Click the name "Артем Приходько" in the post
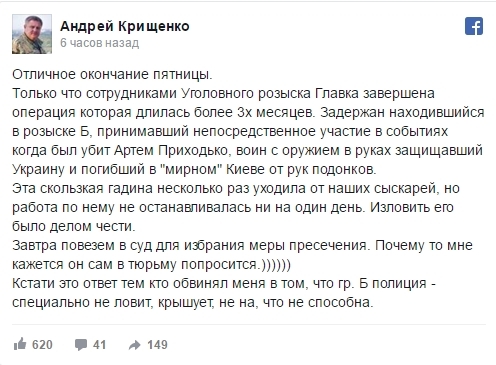 (x=171, y=150)
